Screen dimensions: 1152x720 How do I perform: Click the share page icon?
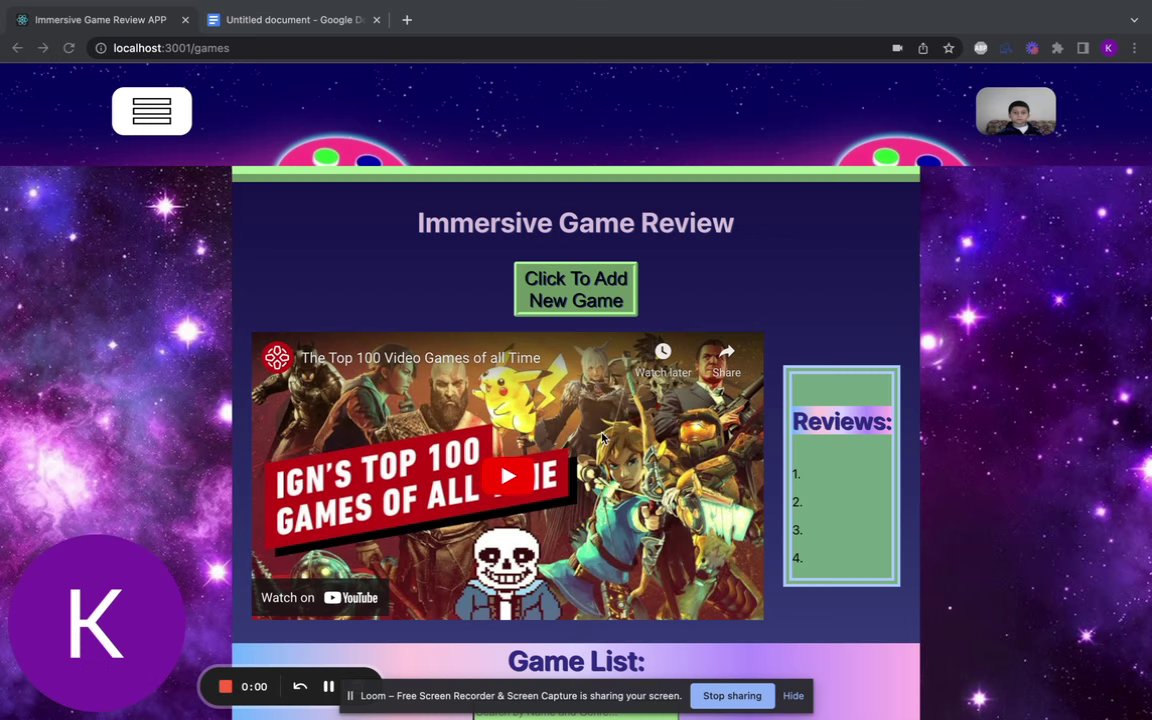(x=923, y=48)
